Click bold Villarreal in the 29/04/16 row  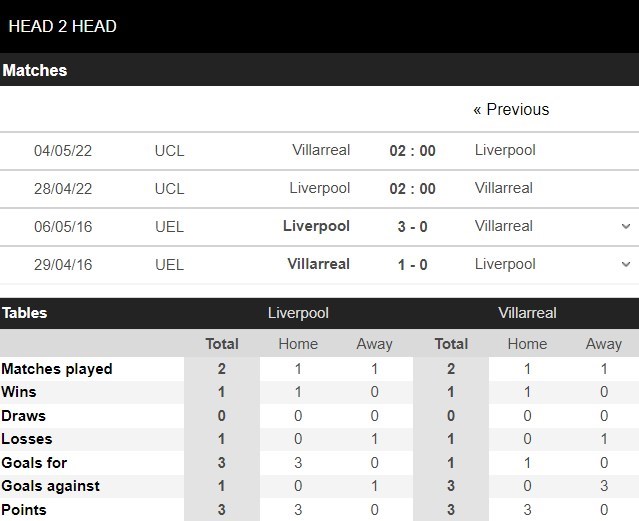318,264
